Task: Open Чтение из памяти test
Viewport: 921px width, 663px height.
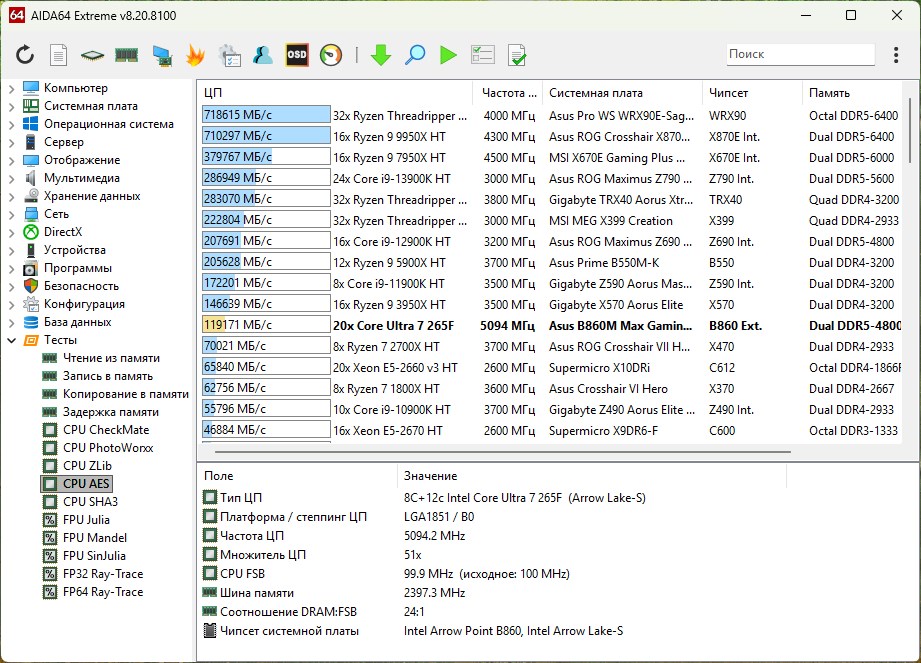Action: (x=111, y=358)
